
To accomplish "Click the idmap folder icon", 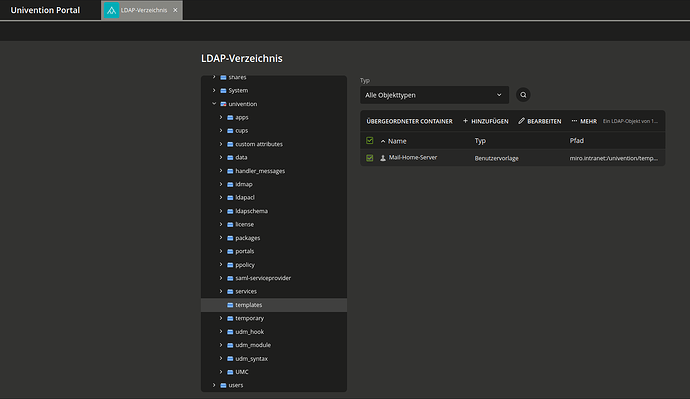I will tap(230, 184).
